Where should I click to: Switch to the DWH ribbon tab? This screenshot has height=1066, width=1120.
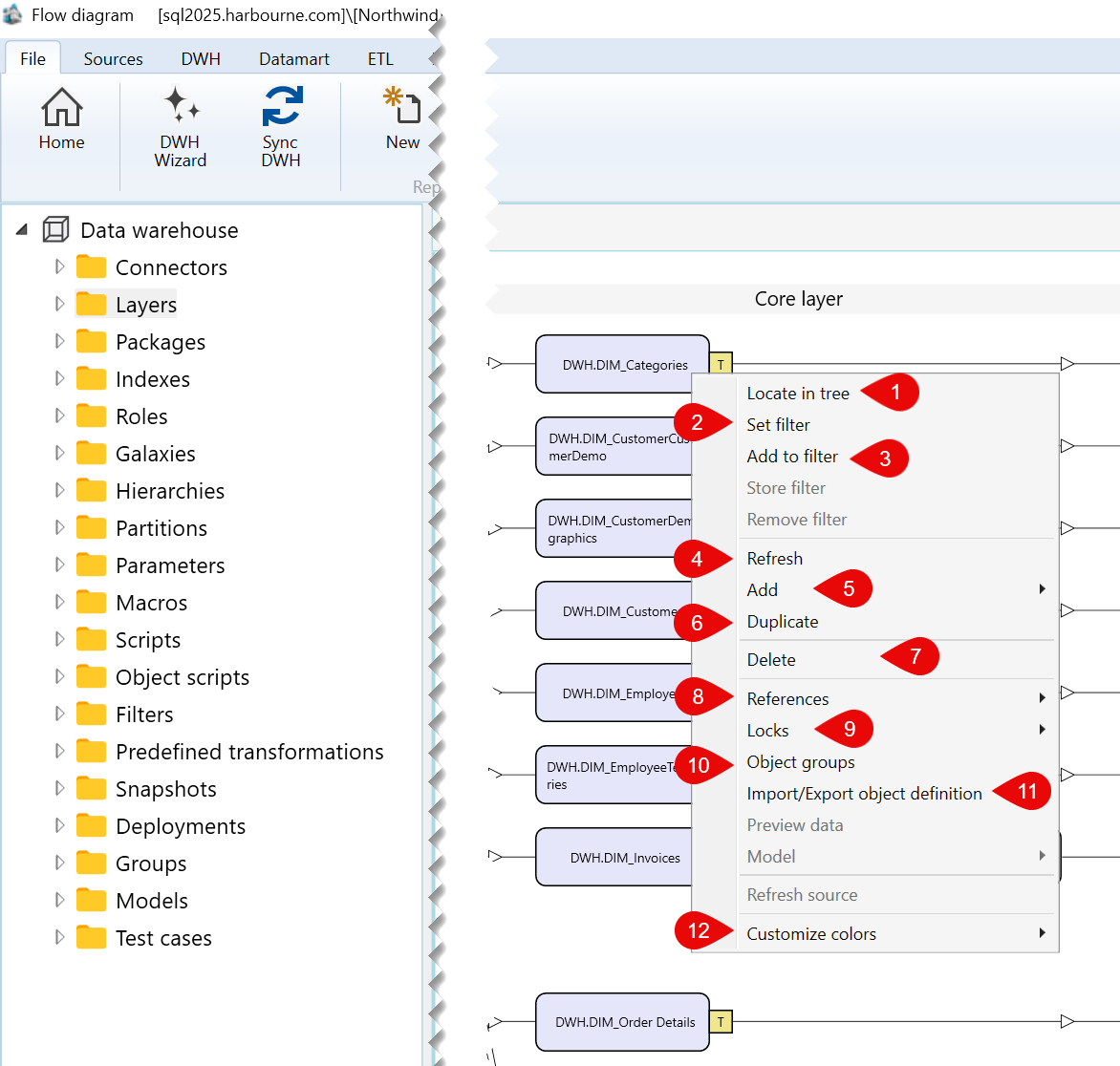(201, 58)
